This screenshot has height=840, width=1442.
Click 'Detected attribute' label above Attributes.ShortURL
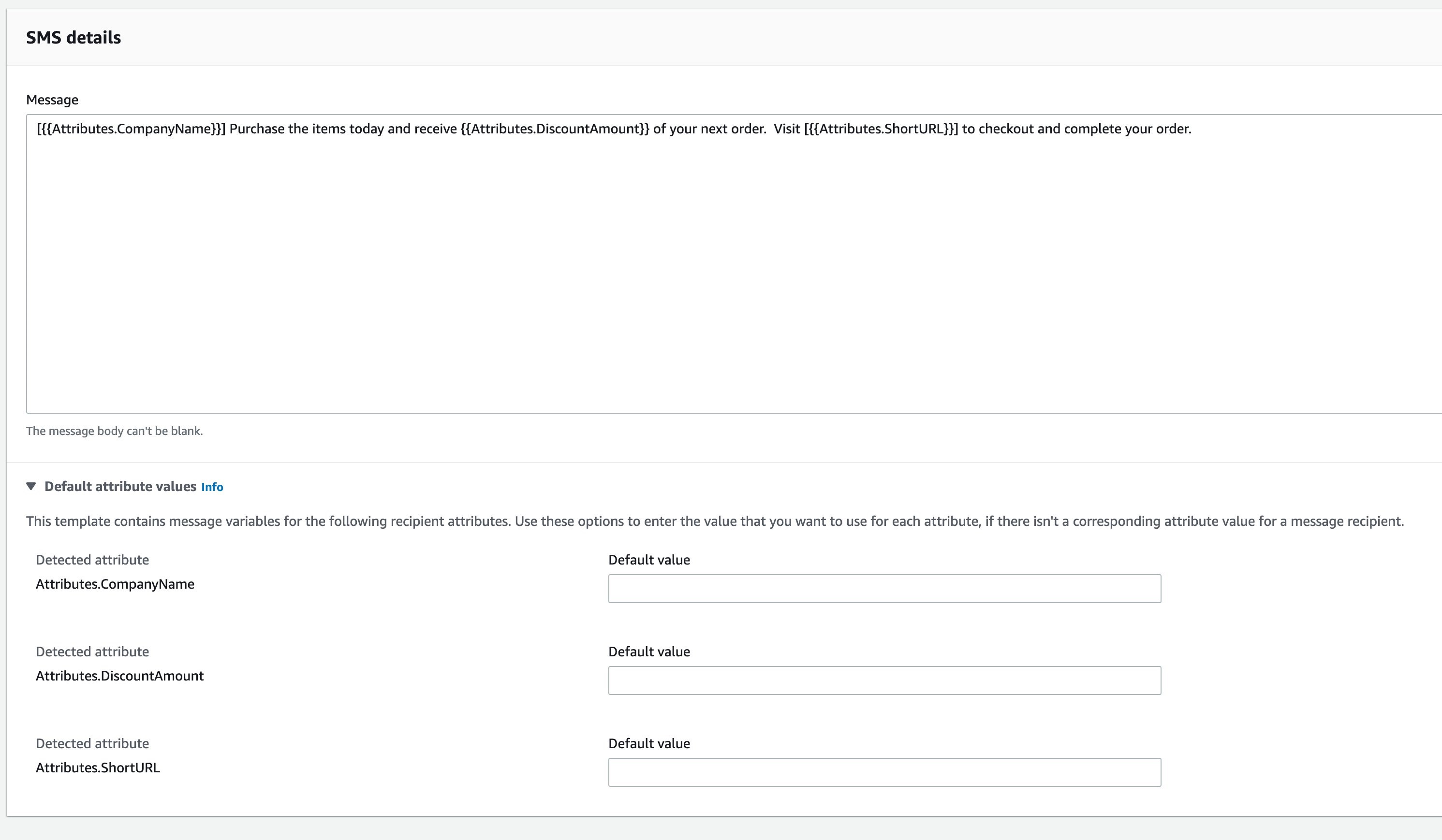coord(92,743)
